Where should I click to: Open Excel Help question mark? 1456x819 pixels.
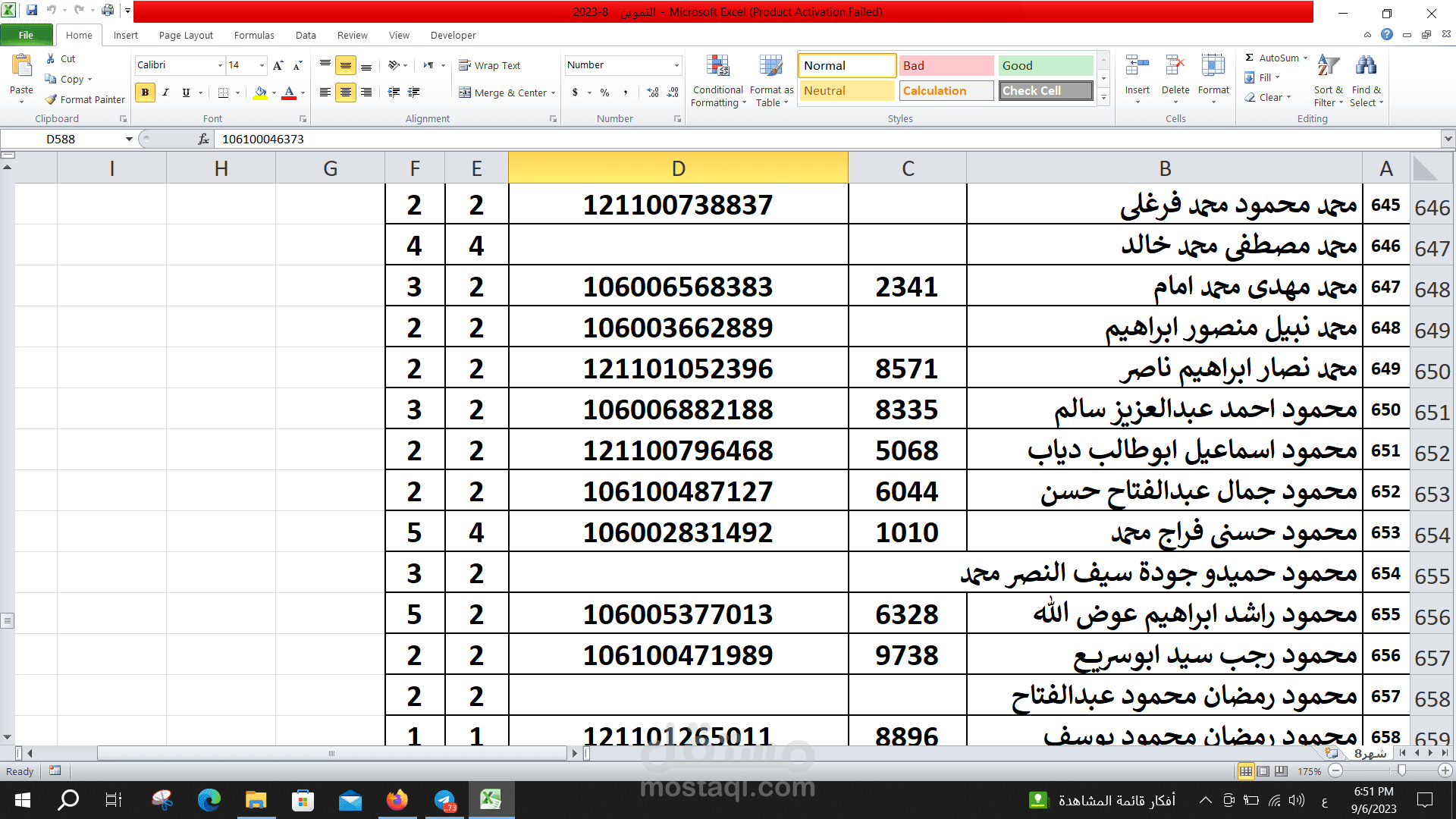pos(1387,34)
